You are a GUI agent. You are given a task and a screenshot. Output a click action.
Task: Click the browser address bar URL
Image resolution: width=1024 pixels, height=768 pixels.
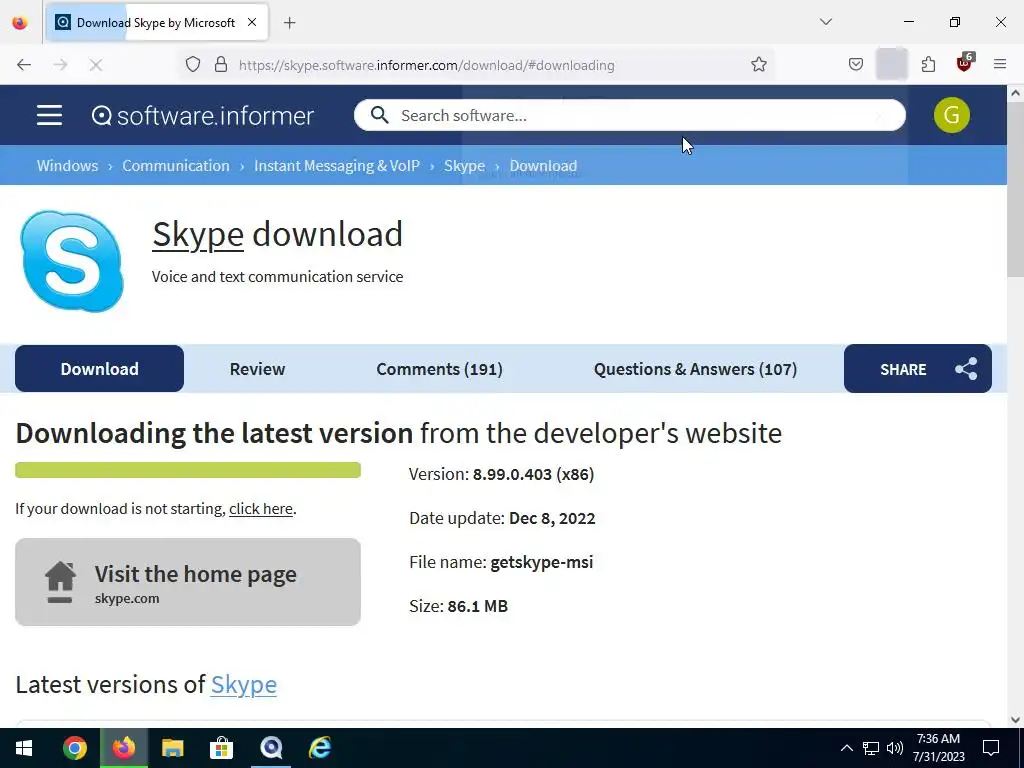426,65
